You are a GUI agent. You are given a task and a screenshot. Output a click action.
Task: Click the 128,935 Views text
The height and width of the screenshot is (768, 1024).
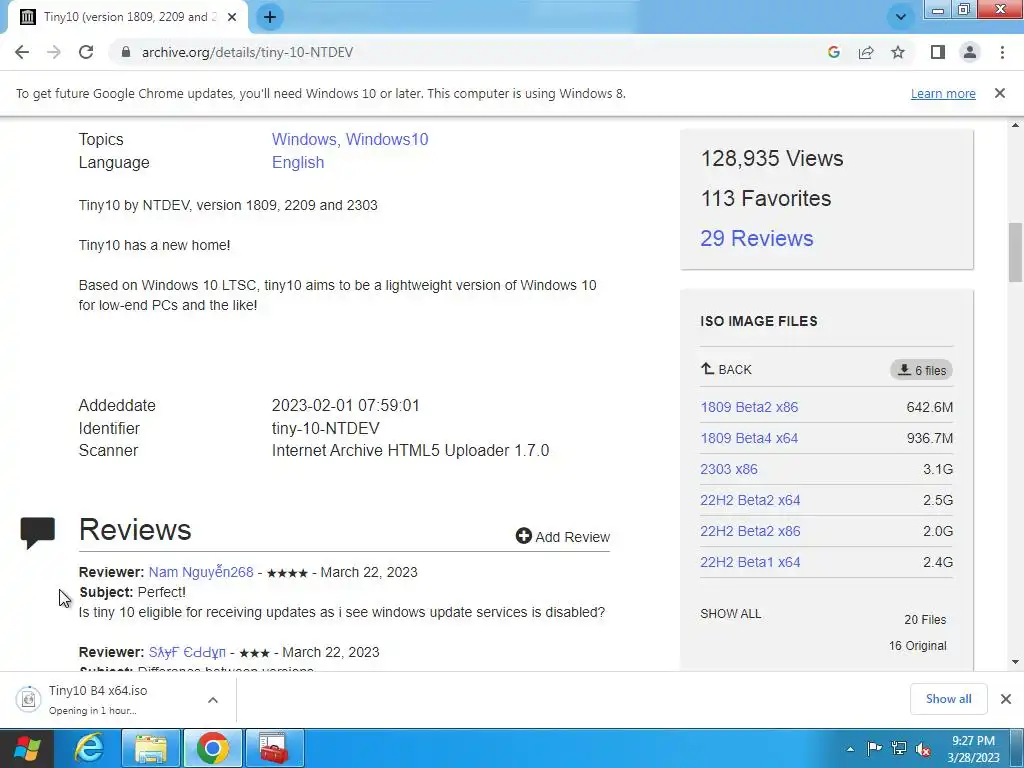point(772,159)
